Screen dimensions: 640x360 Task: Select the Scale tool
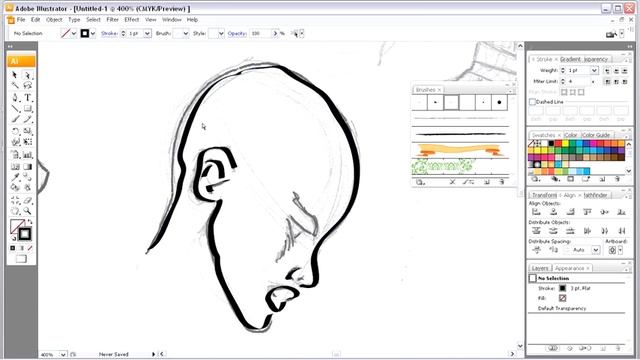point(27,131)
